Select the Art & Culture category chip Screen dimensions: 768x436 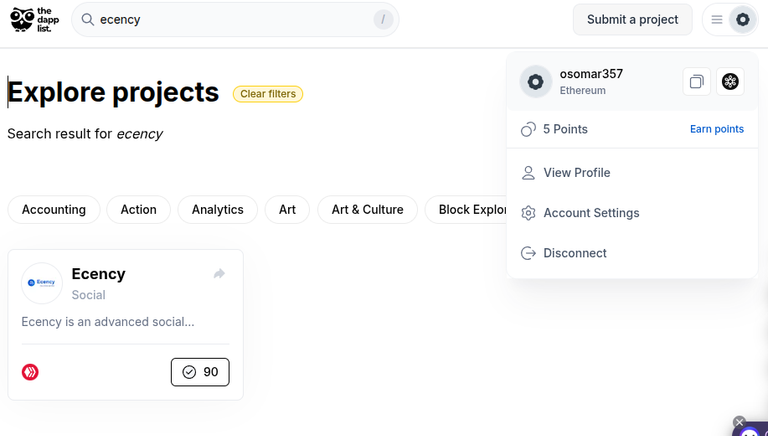coord(367,210)
